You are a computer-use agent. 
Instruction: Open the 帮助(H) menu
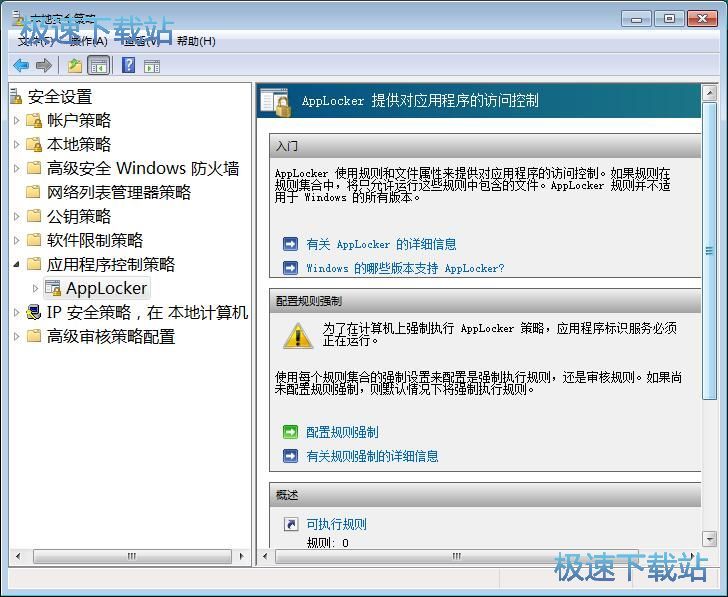point(196,41)
